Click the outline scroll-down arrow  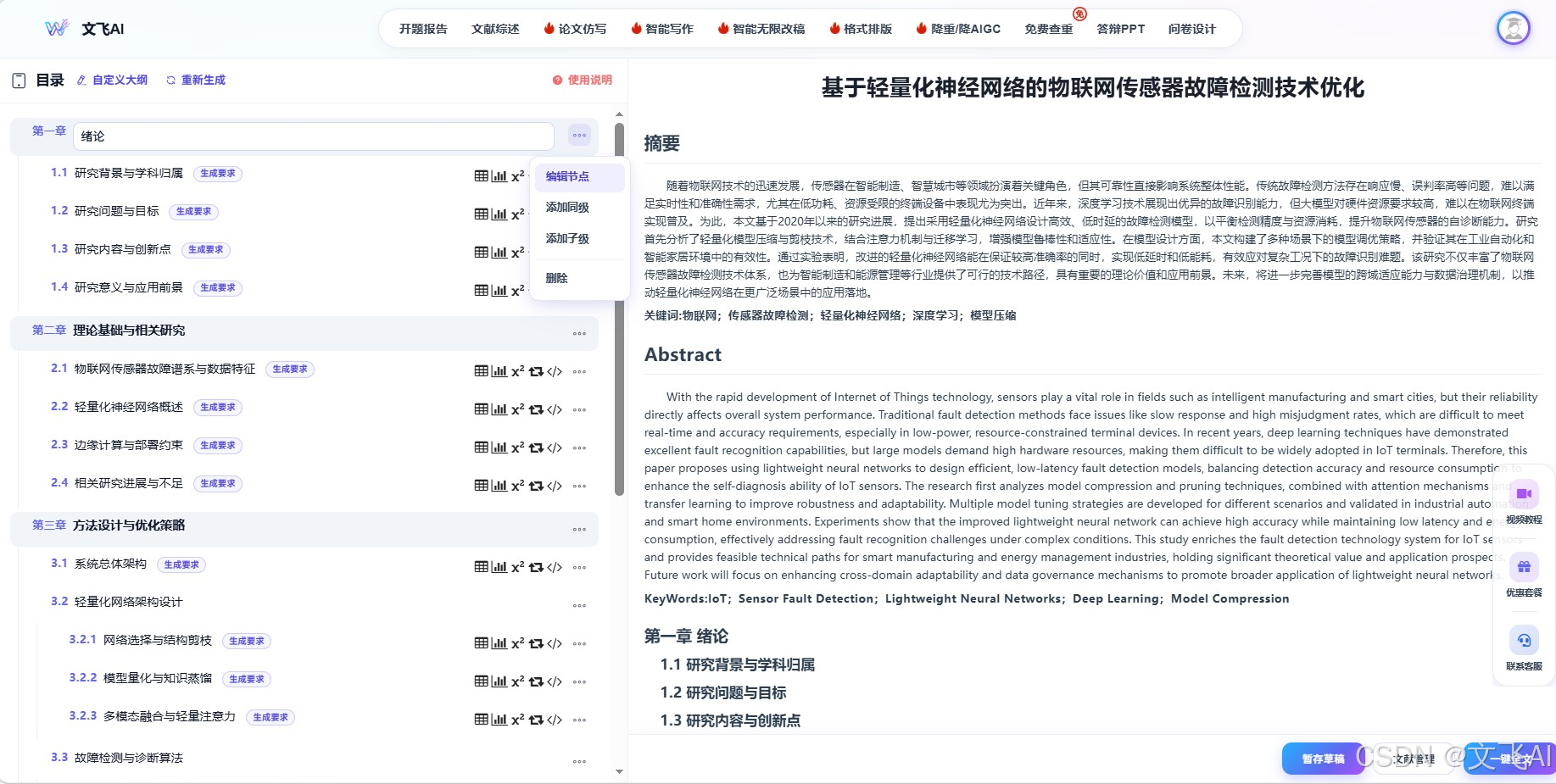pyautogui.click(x=619, y=772)
